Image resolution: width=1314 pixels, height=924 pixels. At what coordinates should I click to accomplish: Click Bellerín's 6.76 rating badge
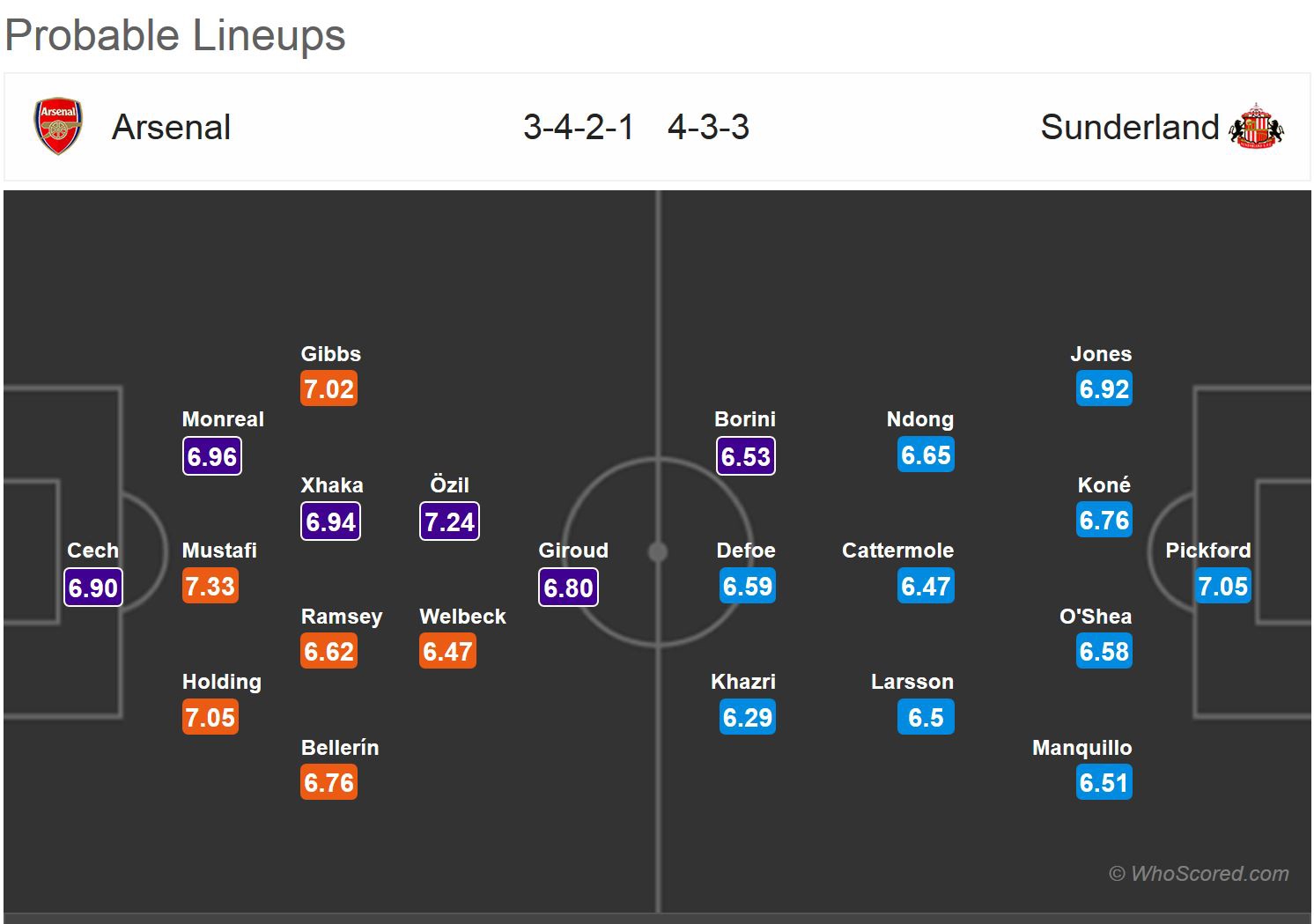click(x=328, y=783)
